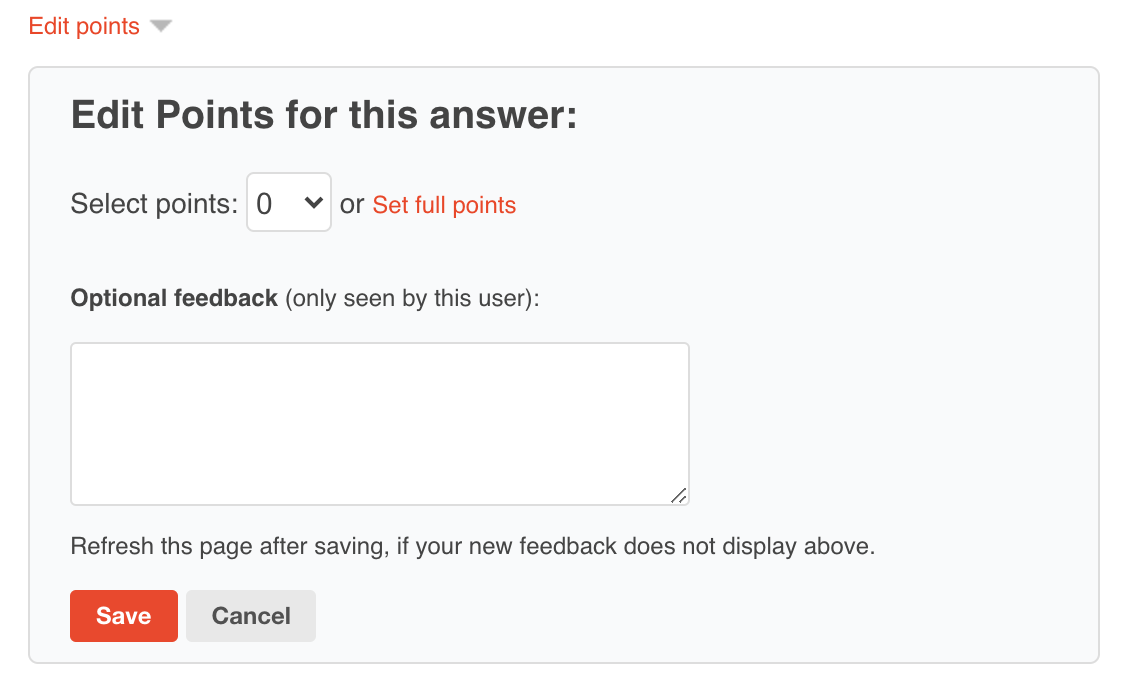
Task: Click the "0" value in points selector
Action: [x=265, y=204]
